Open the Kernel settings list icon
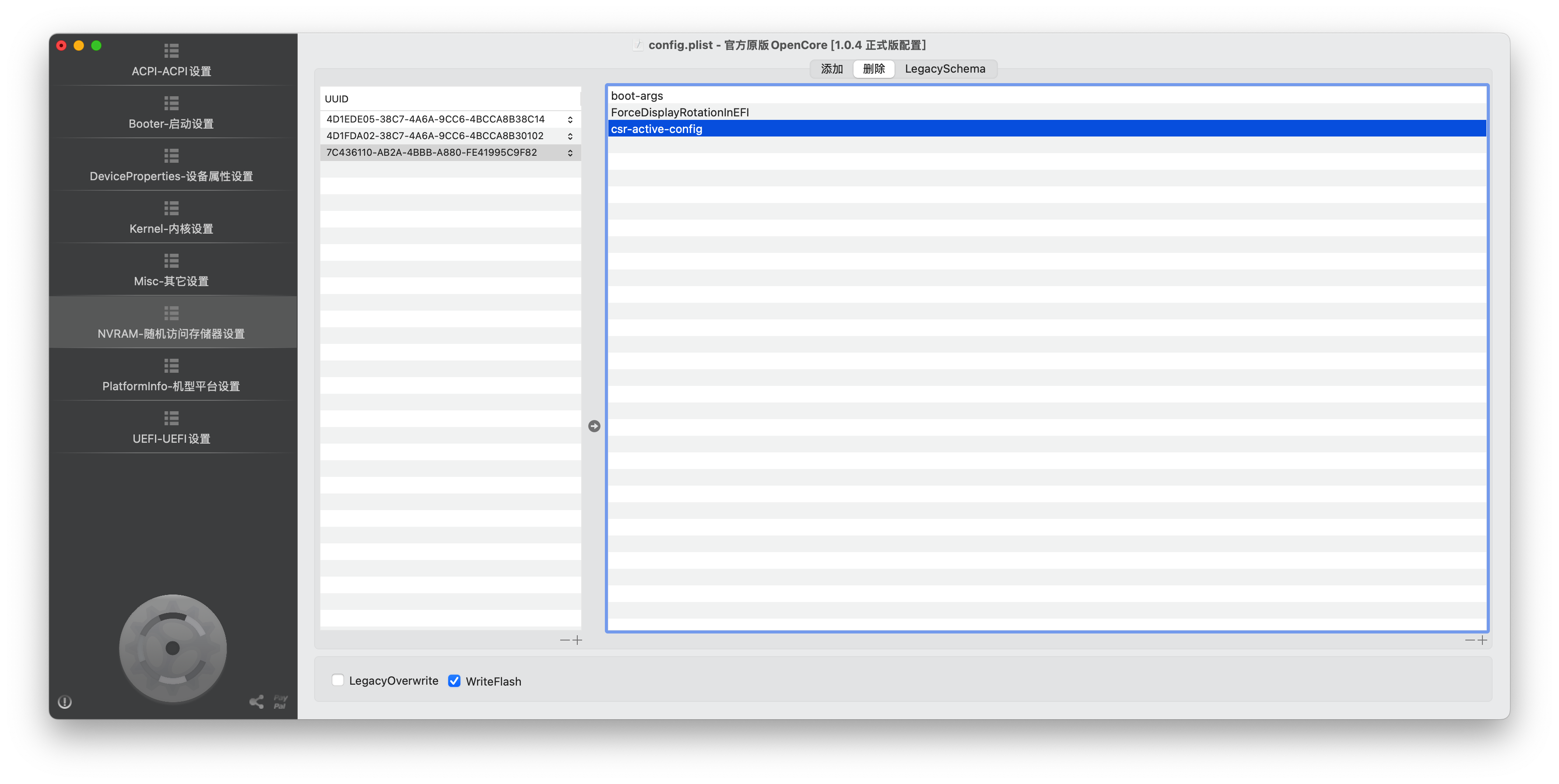The width and height of the screenshot is (1559, 784). [171, 209]
